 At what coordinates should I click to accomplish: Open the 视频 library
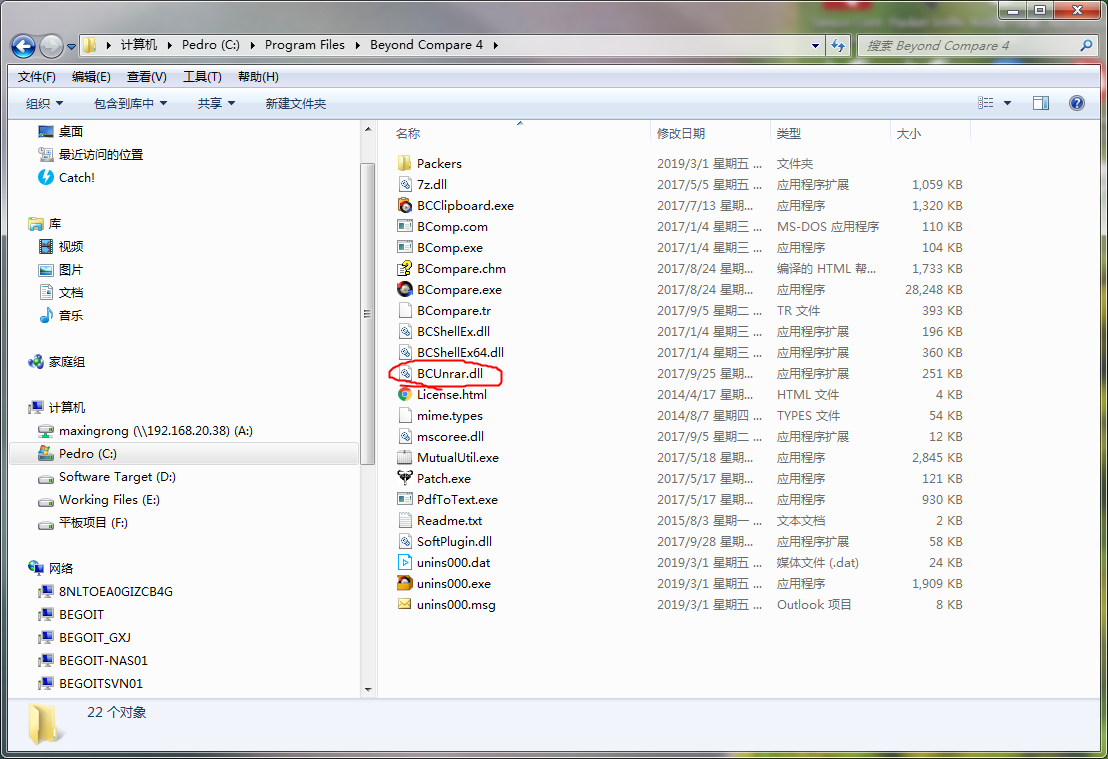click(x=61, y=246)
